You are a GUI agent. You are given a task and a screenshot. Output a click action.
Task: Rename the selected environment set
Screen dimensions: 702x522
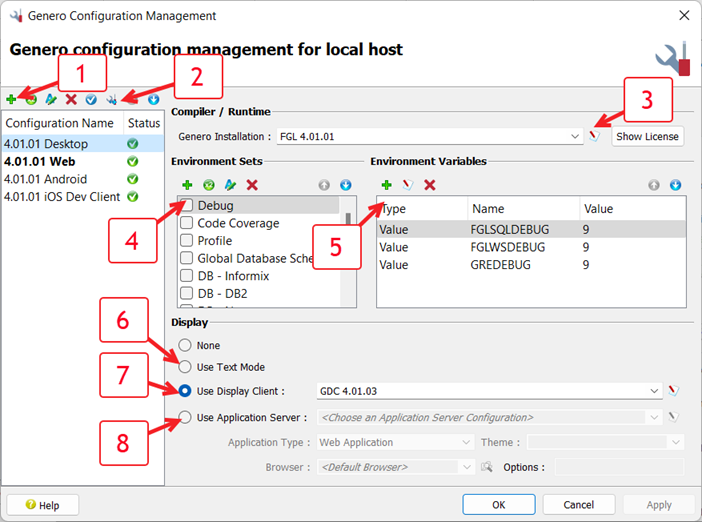tap(230, 185)
